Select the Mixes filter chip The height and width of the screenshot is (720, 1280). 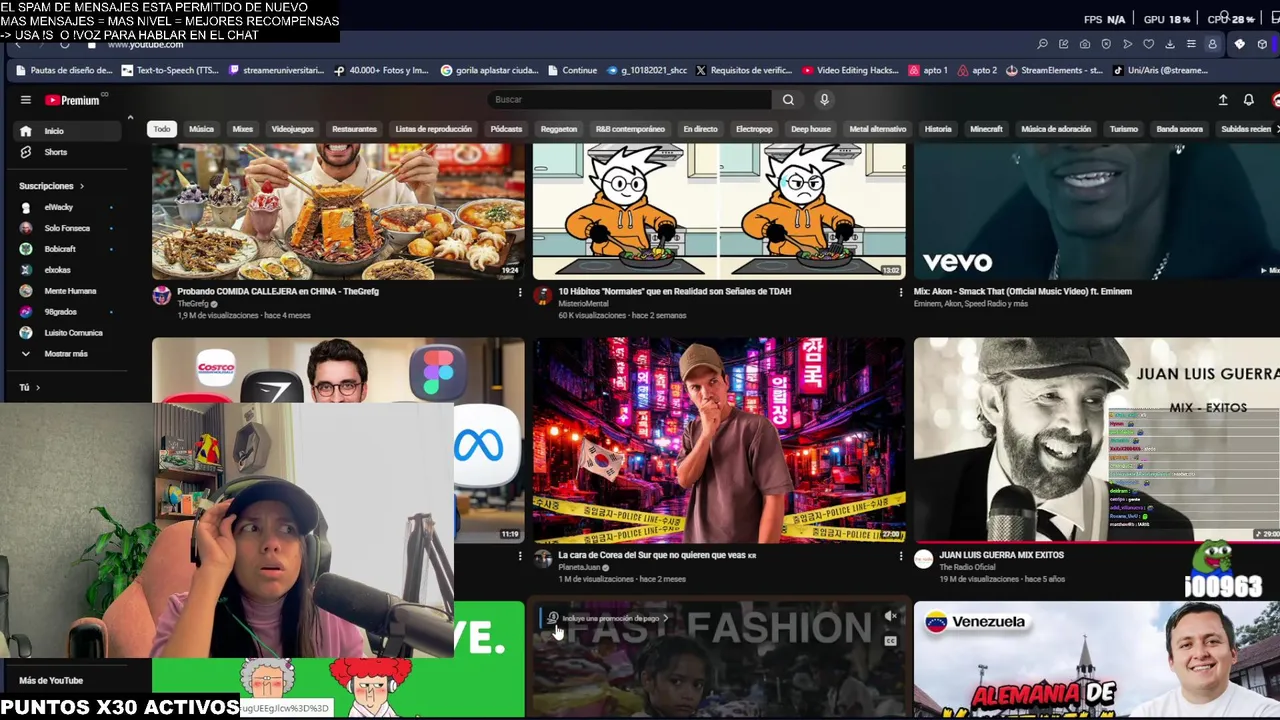point(243,129)
